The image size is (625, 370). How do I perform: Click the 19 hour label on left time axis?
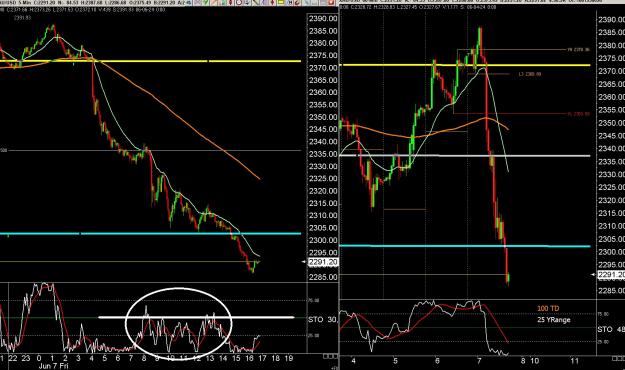289,358
